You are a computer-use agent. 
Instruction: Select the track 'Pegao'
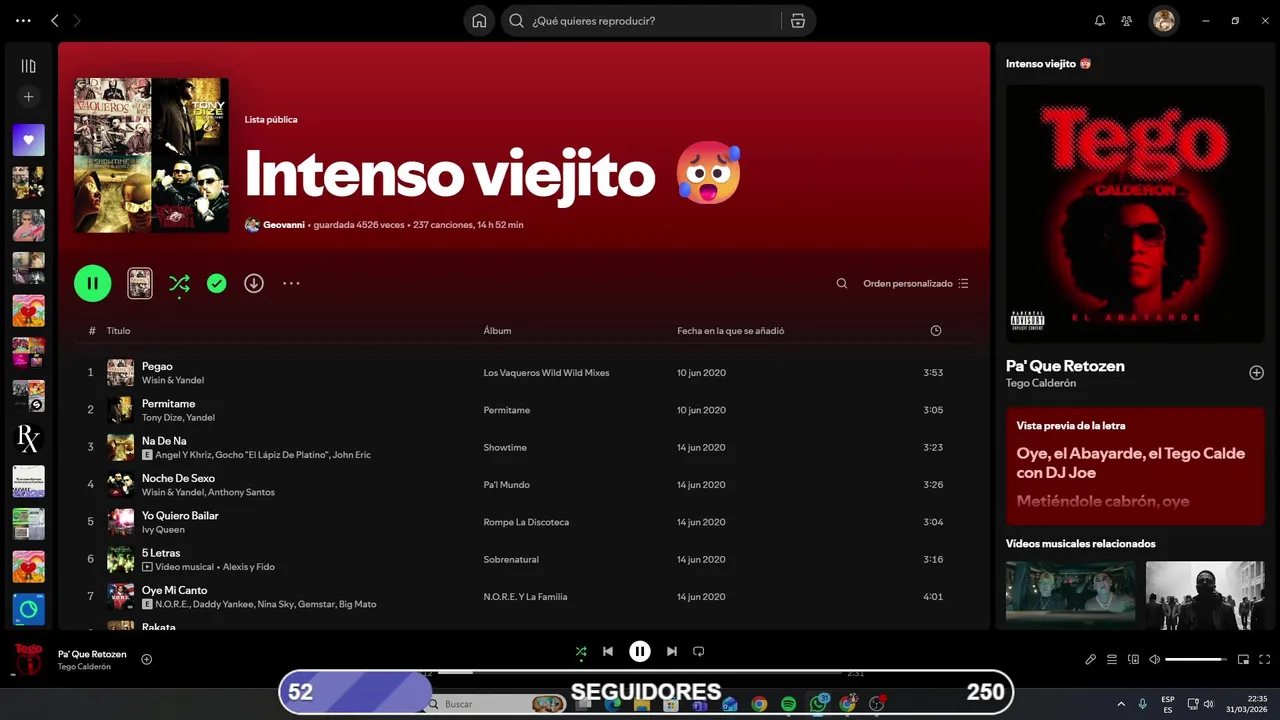tap(157, 366)
